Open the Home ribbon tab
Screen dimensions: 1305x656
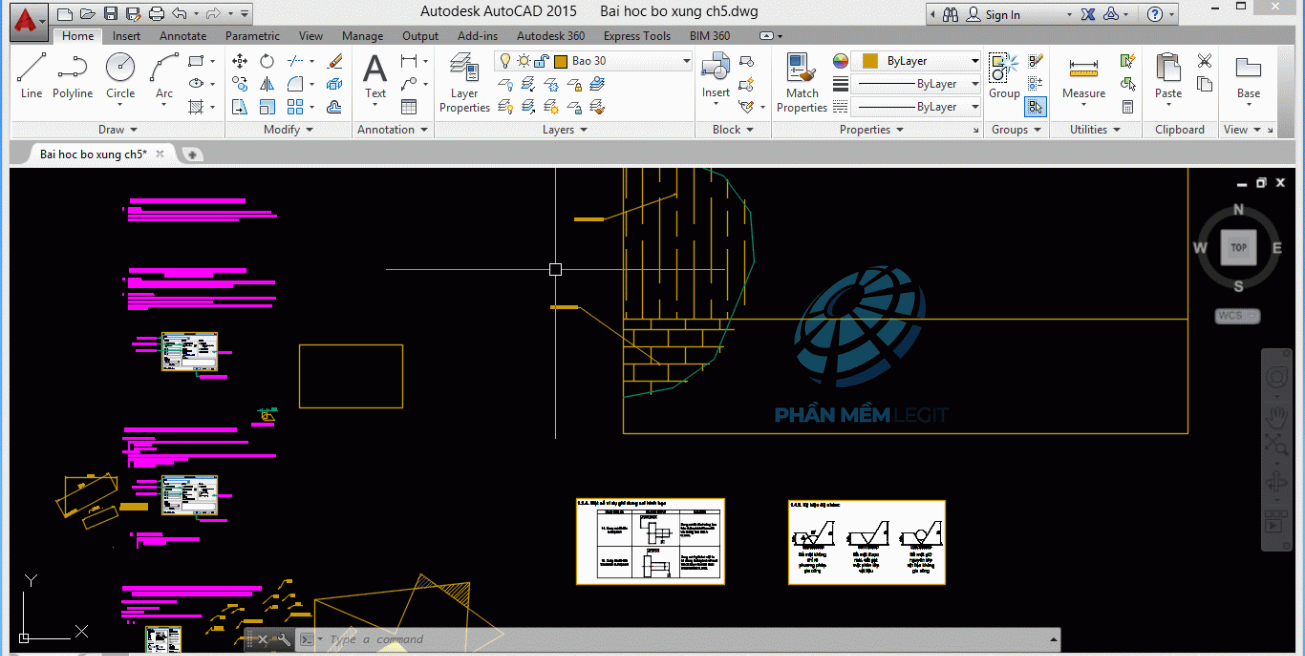[77, 36]
